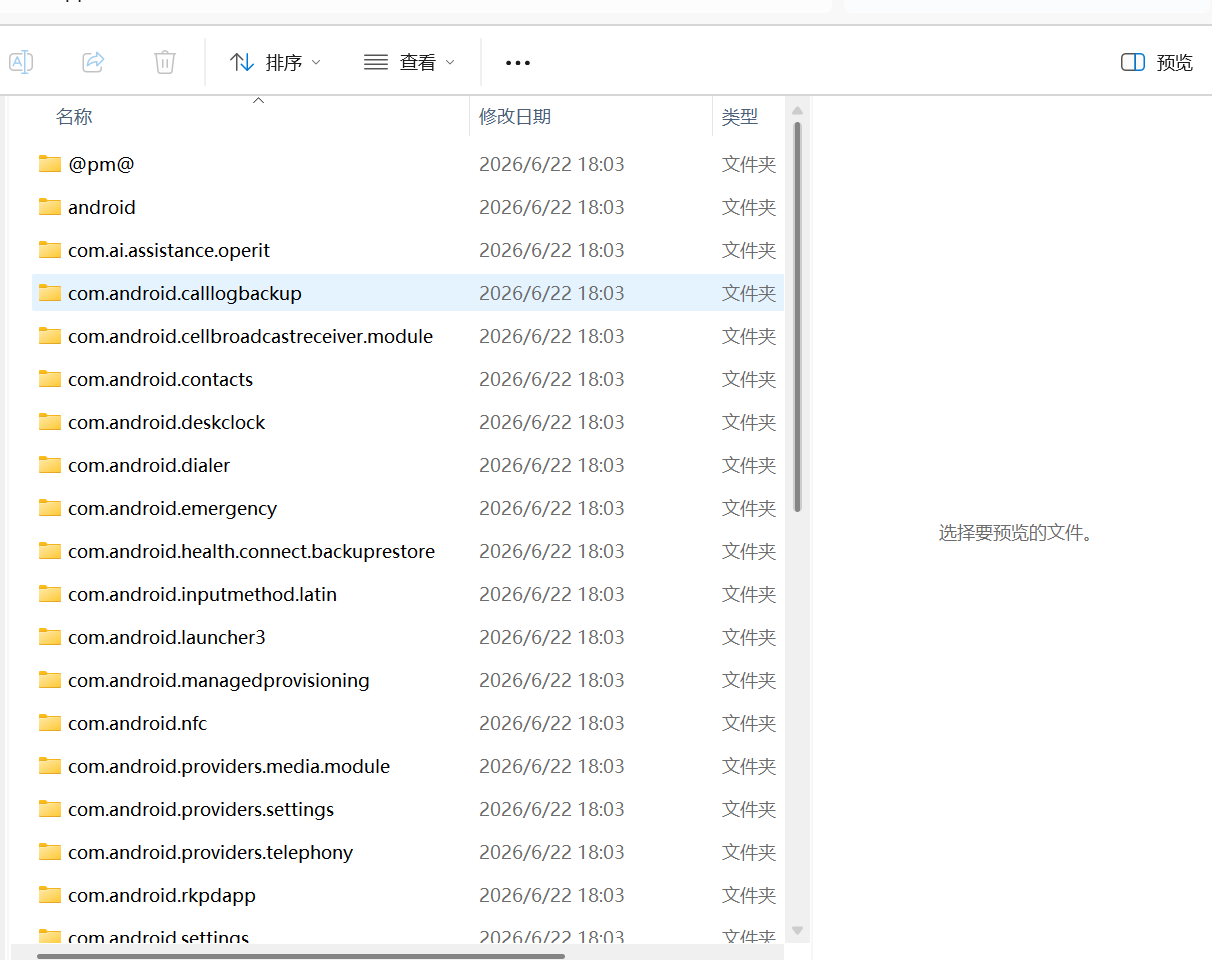1212x960 pixels.
Task: Sort by the 类型 column header
Action: pyautogui.click(x=740, y=117)
